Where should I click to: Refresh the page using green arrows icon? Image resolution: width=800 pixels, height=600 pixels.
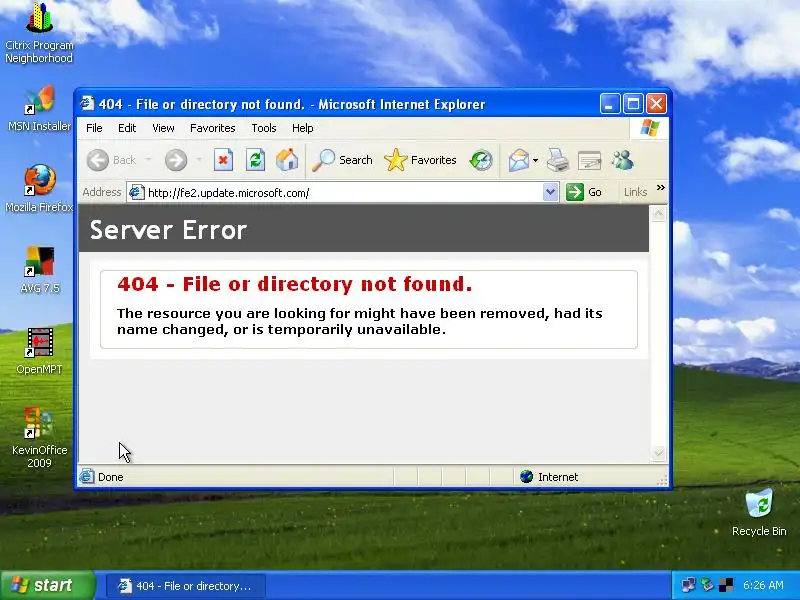click(255, 160)
